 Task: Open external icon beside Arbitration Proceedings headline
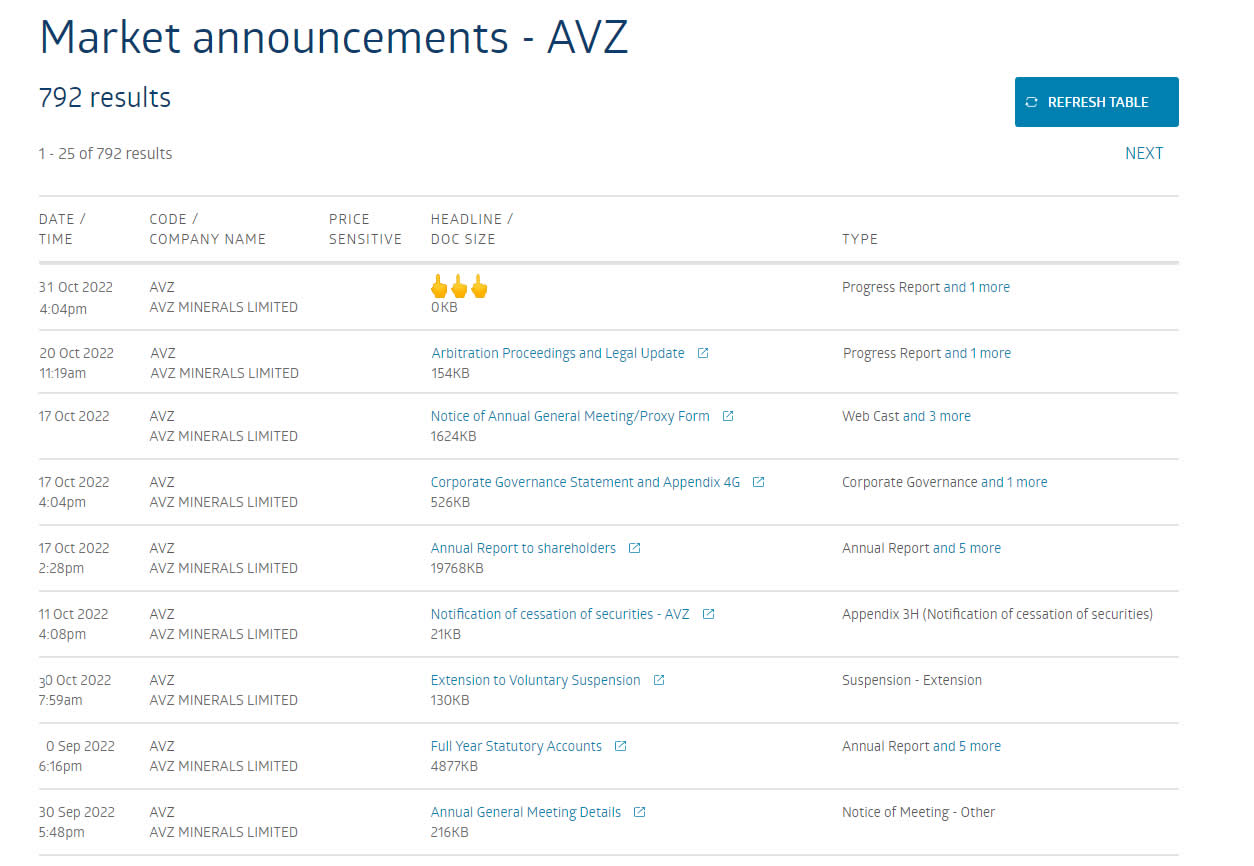[x=703, y=353]
